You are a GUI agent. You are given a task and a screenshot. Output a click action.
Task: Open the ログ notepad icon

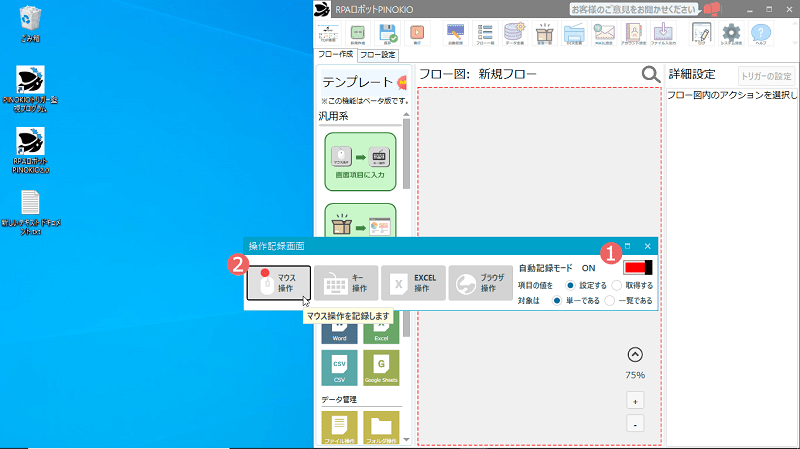coord(702,34)
